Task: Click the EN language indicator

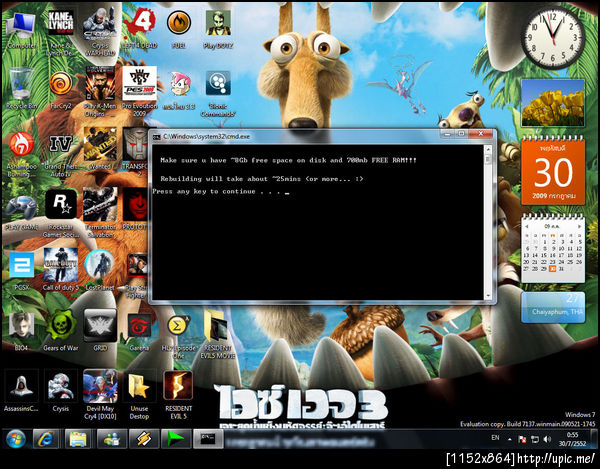Action: [495, 438]
